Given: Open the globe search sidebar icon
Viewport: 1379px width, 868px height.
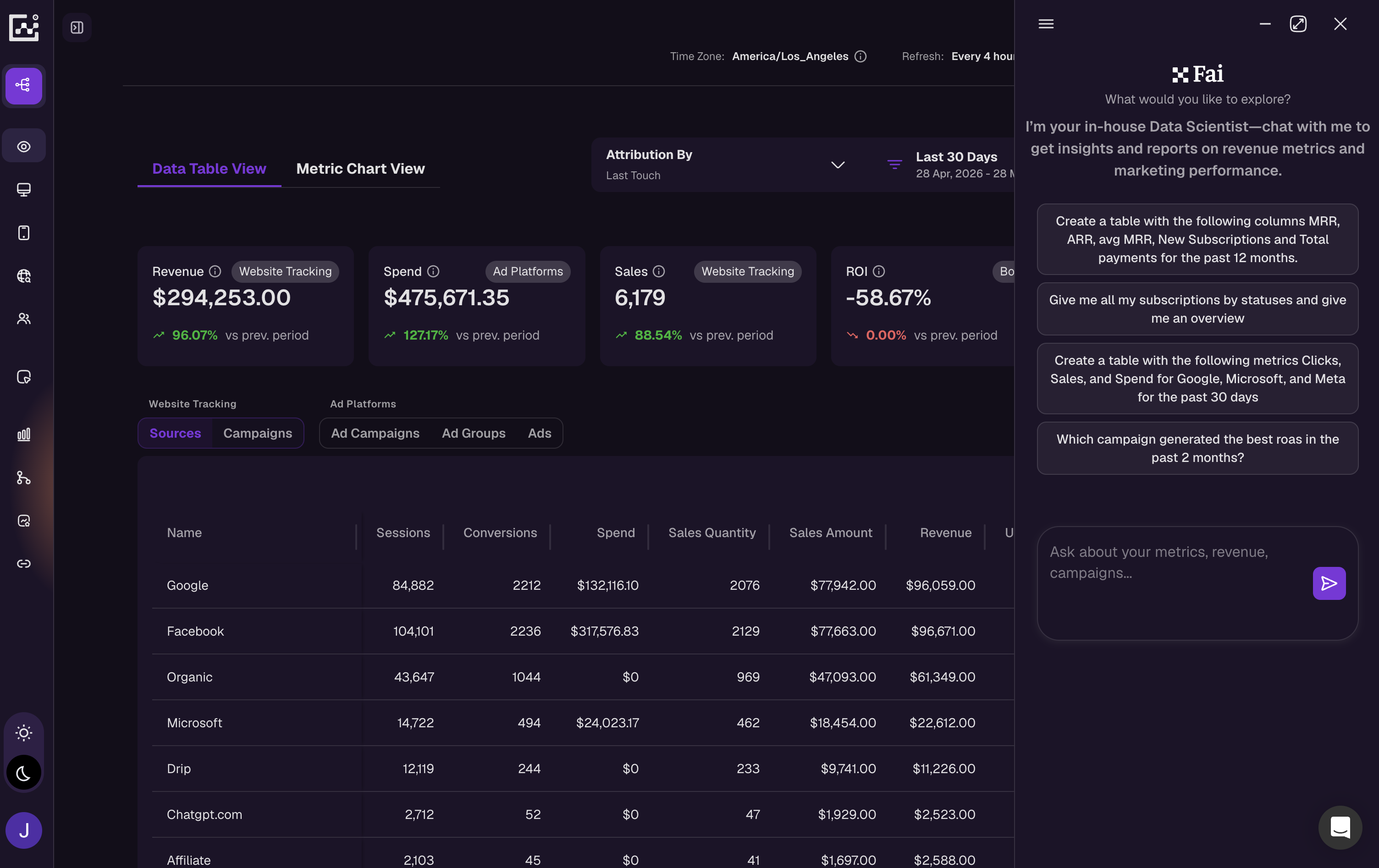Looking at the screenshot, I should (x=23, y=275).
